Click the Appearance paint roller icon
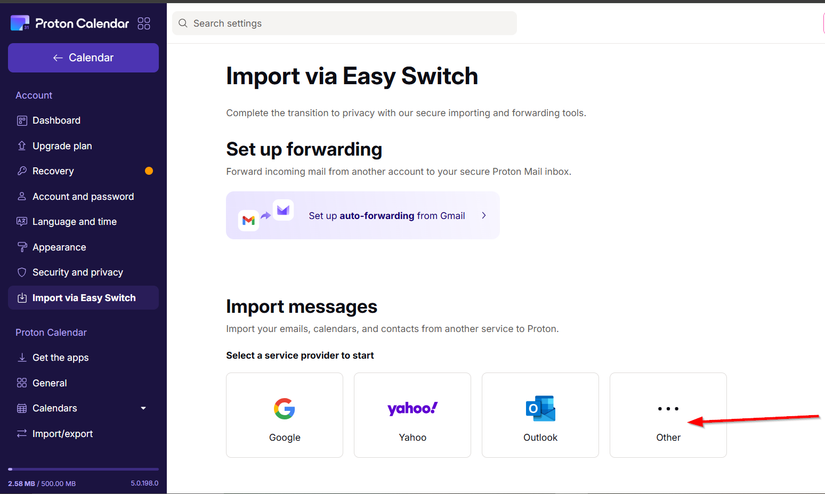The height and width of the screenshot is (494, 825). click(22, 247)
